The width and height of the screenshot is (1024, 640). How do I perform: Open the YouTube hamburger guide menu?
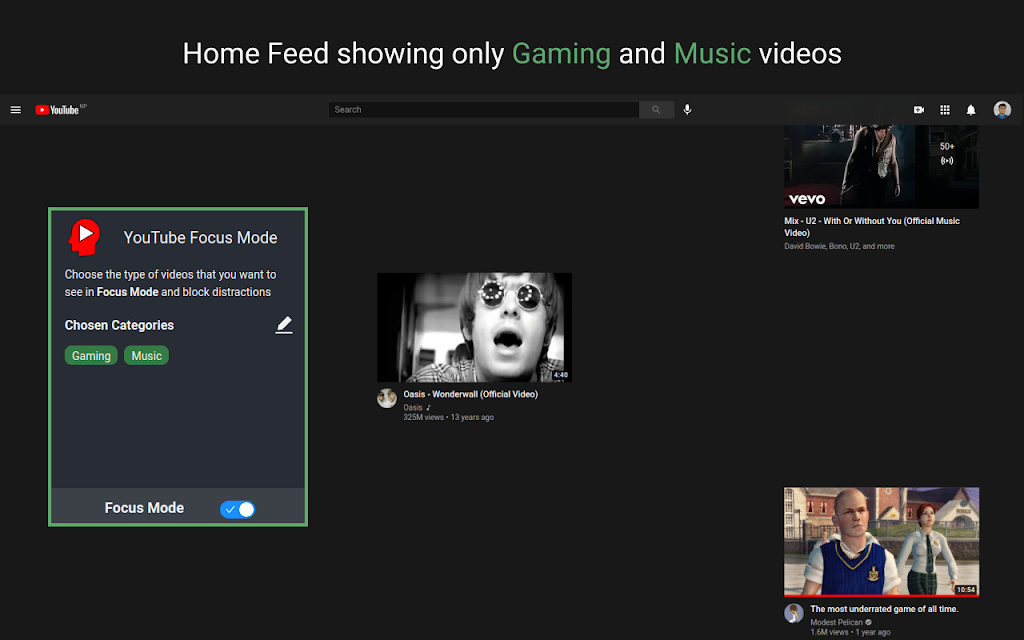pos(16,110)
